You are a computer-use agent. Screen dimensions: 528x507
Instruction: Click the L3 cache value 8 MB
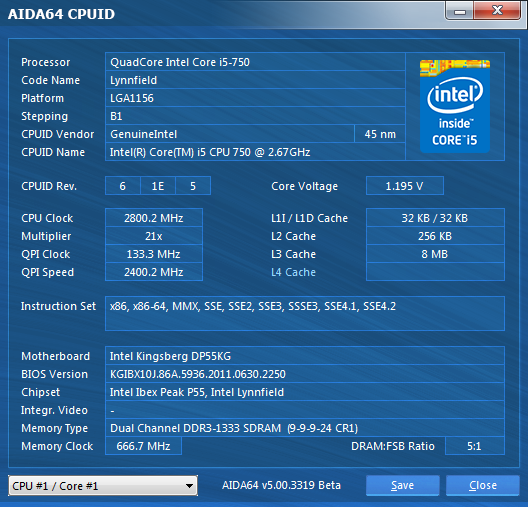435,254
